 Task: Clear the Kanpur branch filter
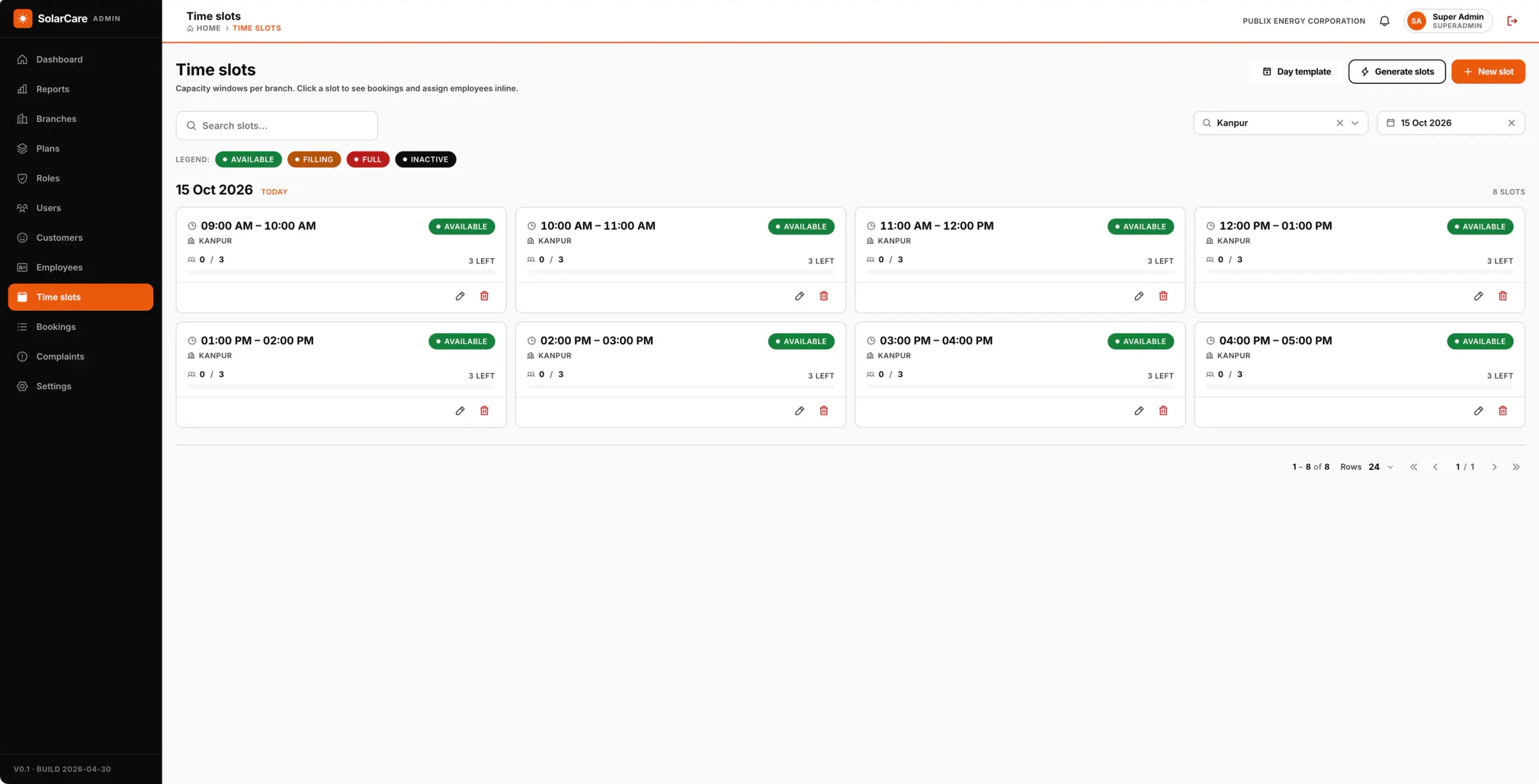click(x=1340, y=123)
